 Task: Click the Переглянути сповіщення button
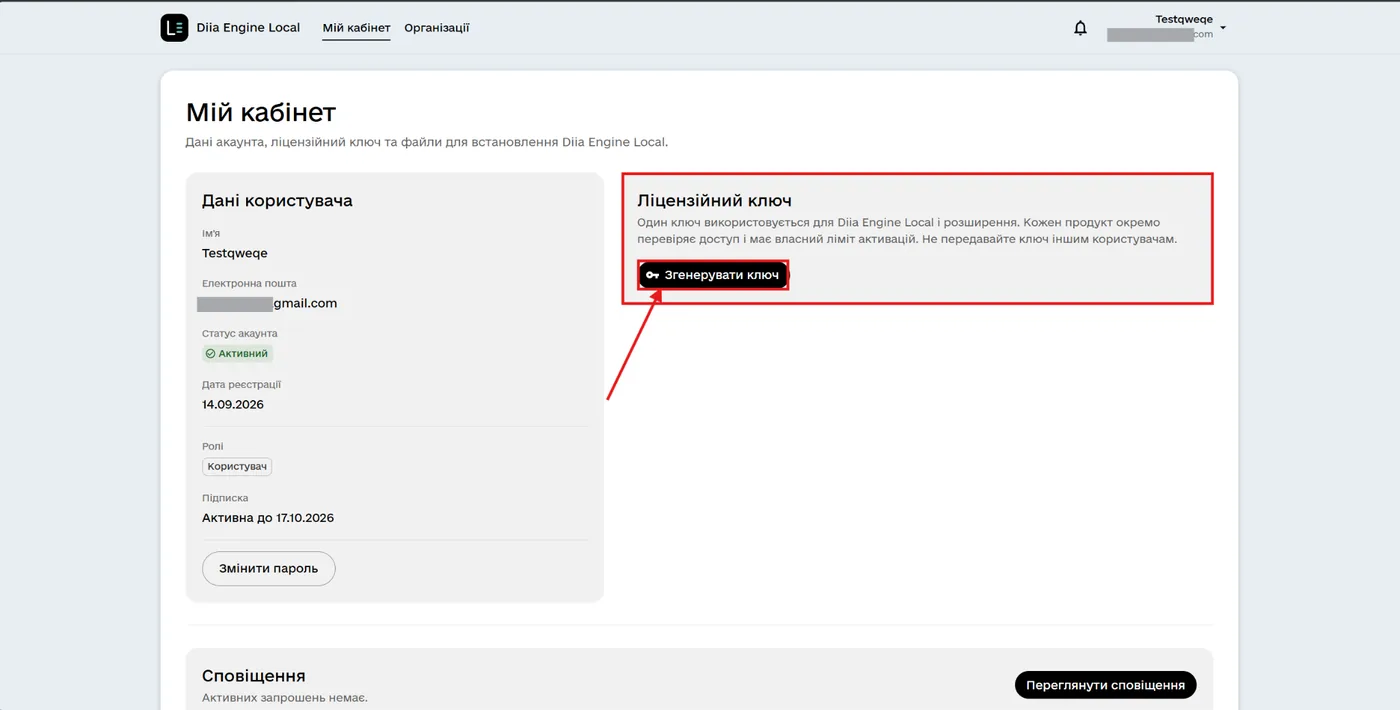(1105, 685)
